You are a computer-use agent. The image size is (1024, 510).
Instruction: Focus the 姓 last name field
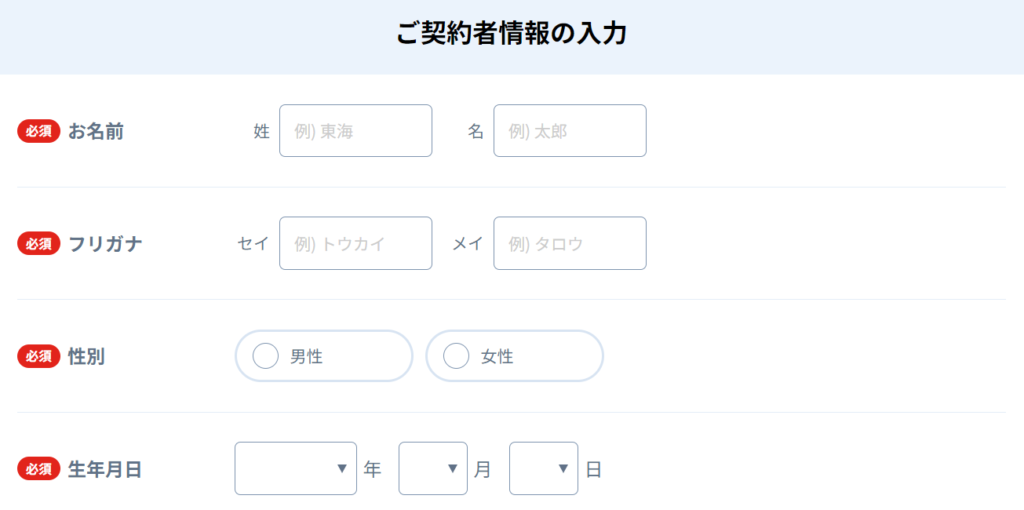coord(356,131)
